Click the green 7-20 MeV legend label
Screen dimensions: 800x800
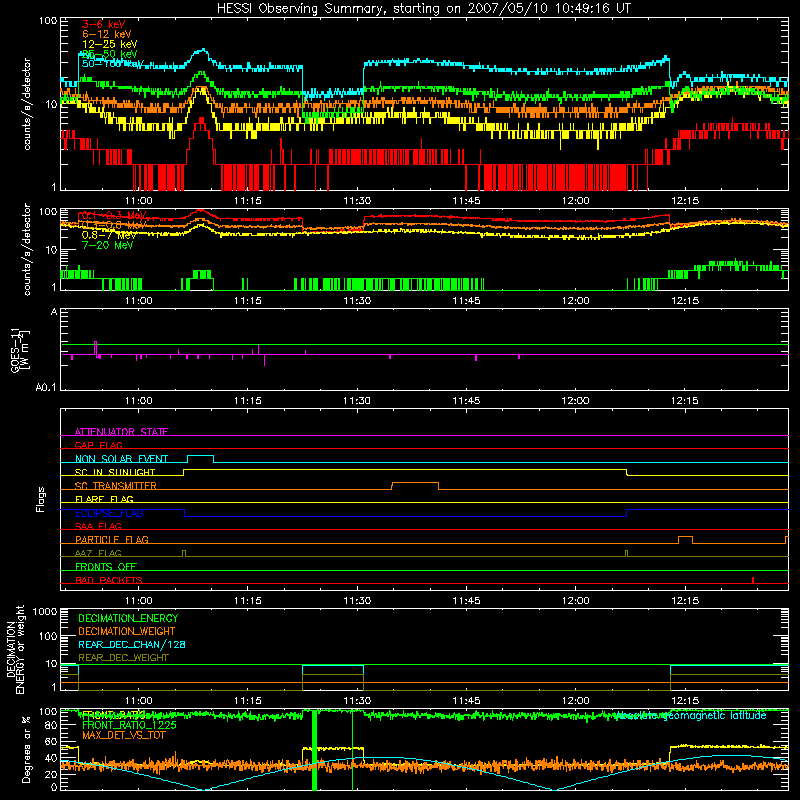pyautogui.click(x=107, y=245)
